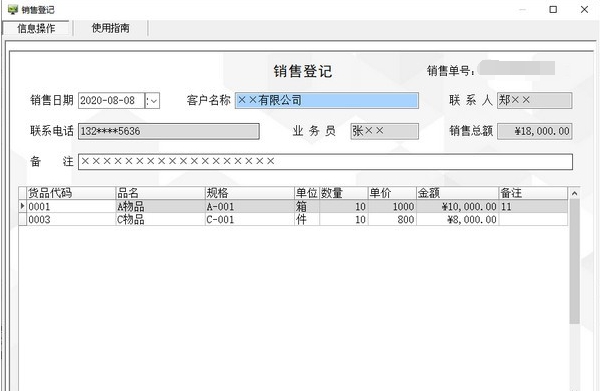
Task: Click the 货品代码 column header
Action: point(71,193)
